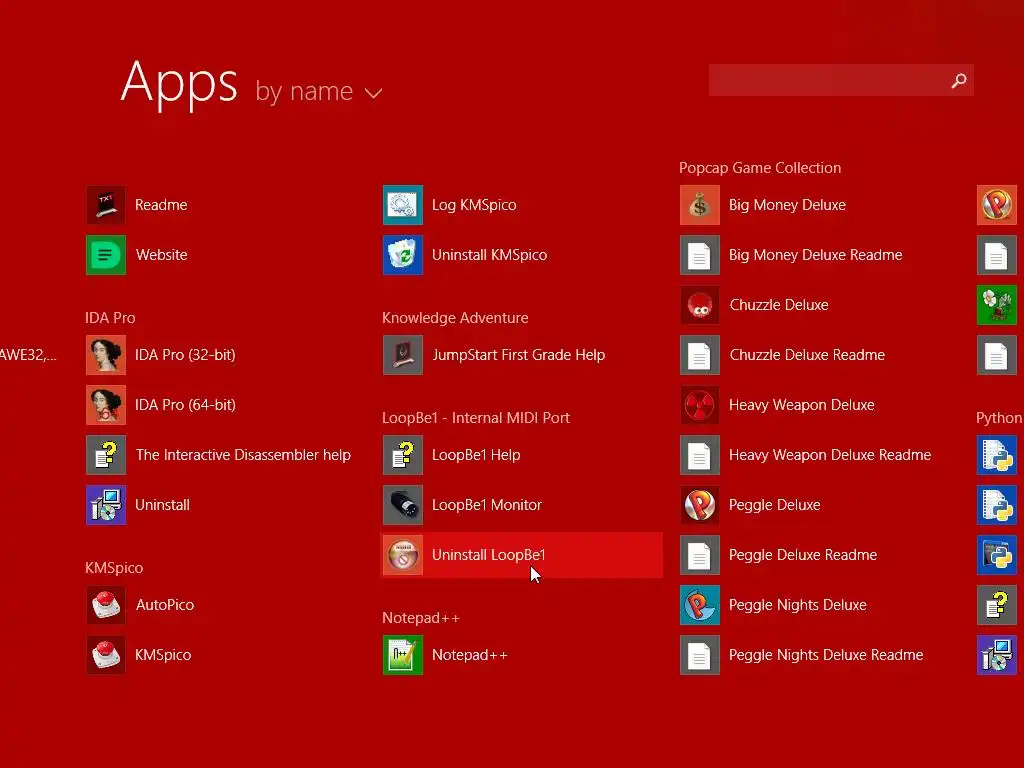Select the 'IDA Pro (64-bit)' label

click(185, 405)
